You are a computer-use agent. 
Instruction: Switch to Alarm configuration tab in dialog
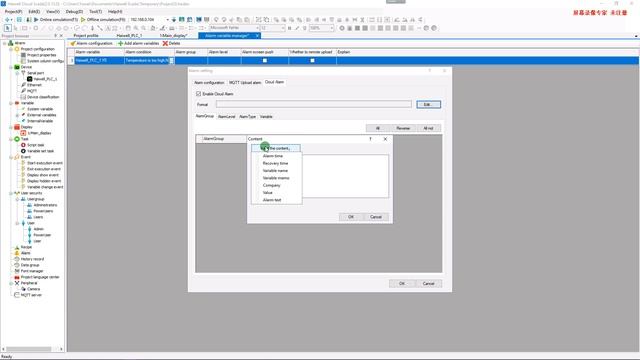click(x=209, y=82)
